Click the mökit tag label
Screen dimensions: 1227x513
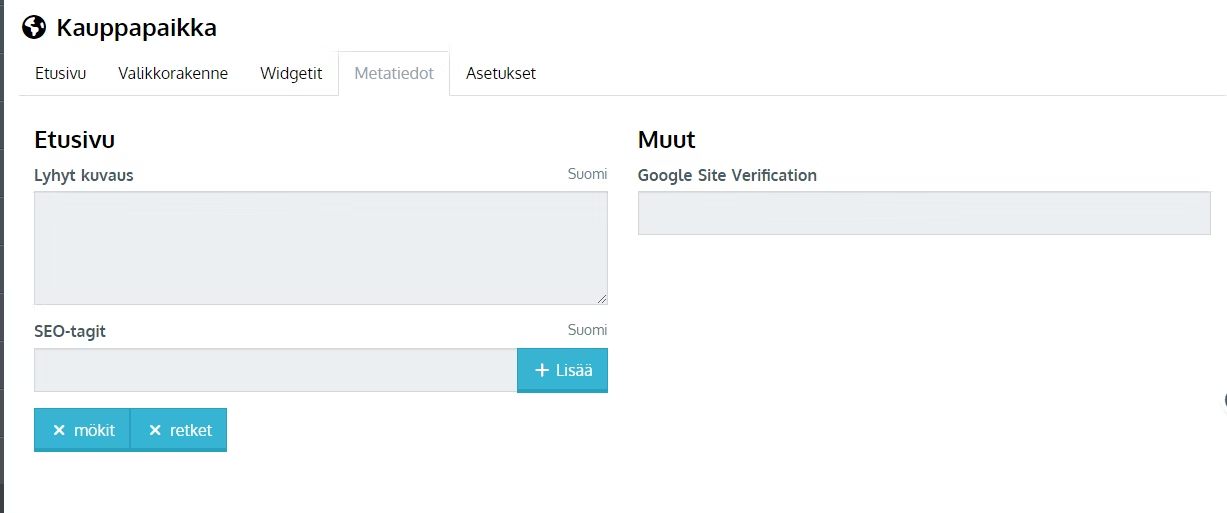click(x=94, y=430)
